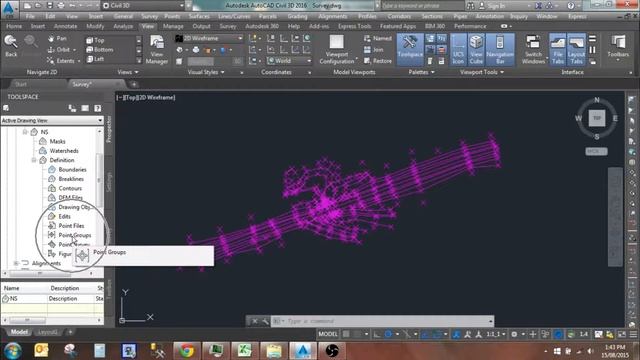
Task: Open Excel from the Windows taskbar
Action: point(244,351)
